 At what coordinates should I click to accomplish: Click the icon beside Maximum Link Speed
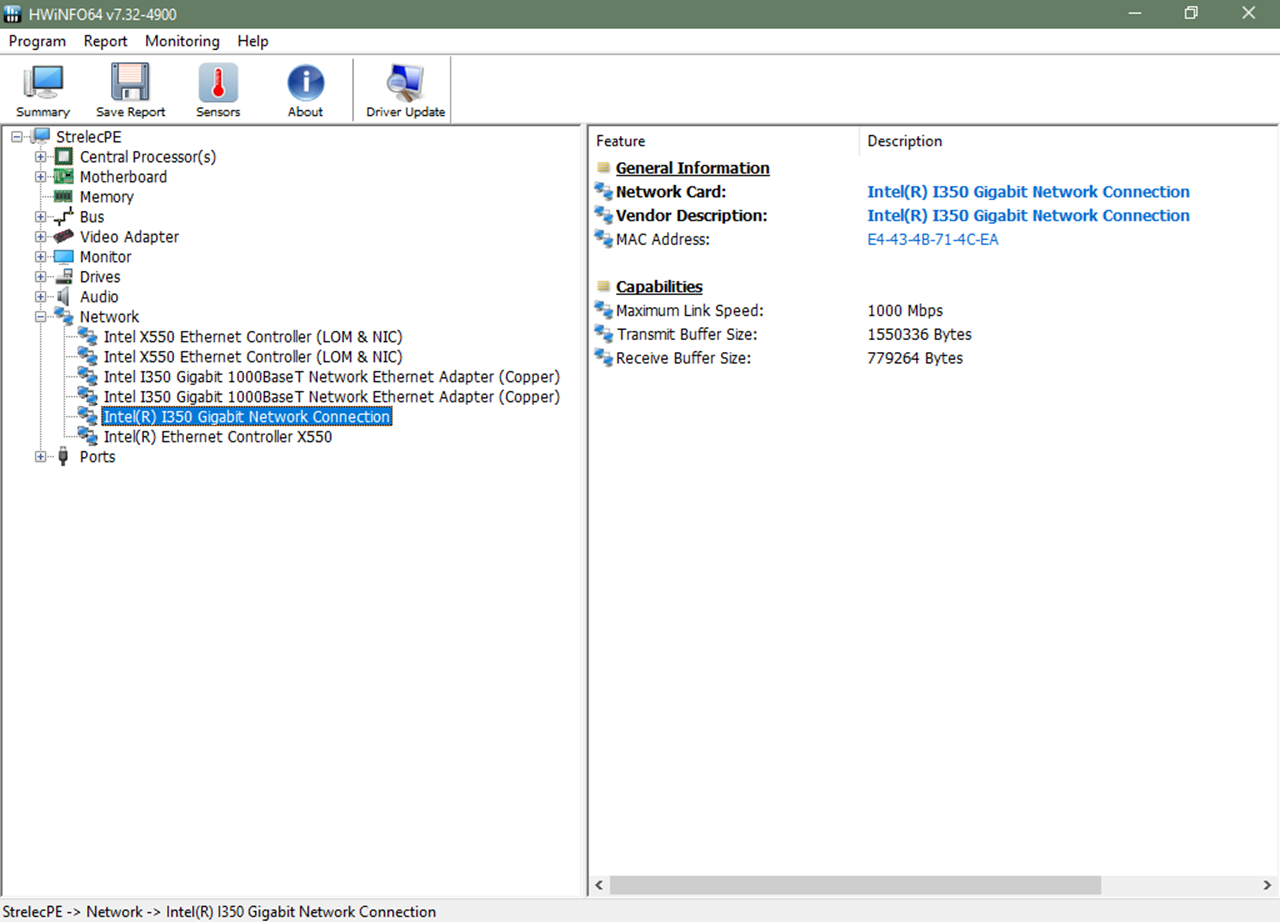pos(603,310)
